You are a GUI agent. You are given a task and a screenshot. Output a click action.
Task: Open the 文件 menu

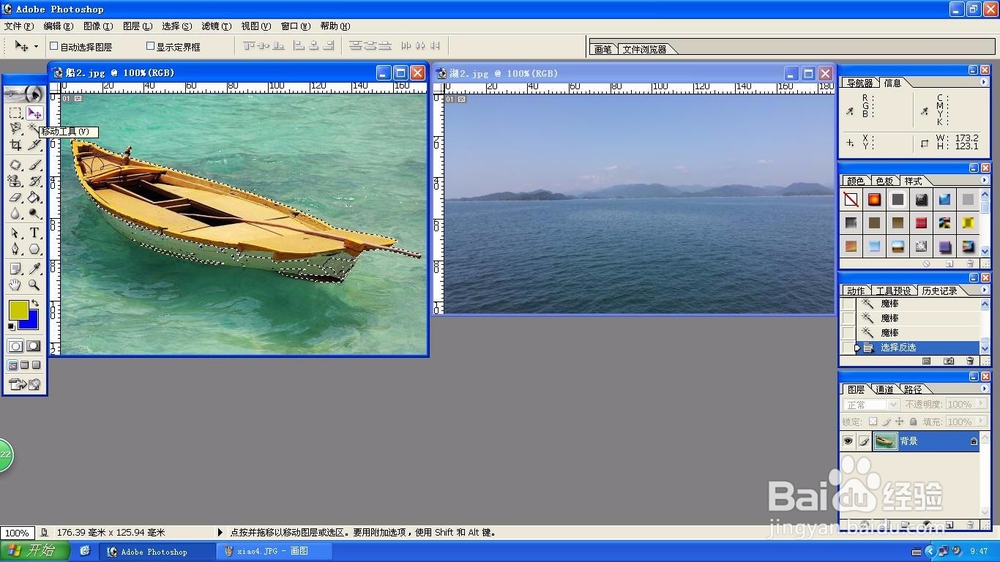(18, 26)
